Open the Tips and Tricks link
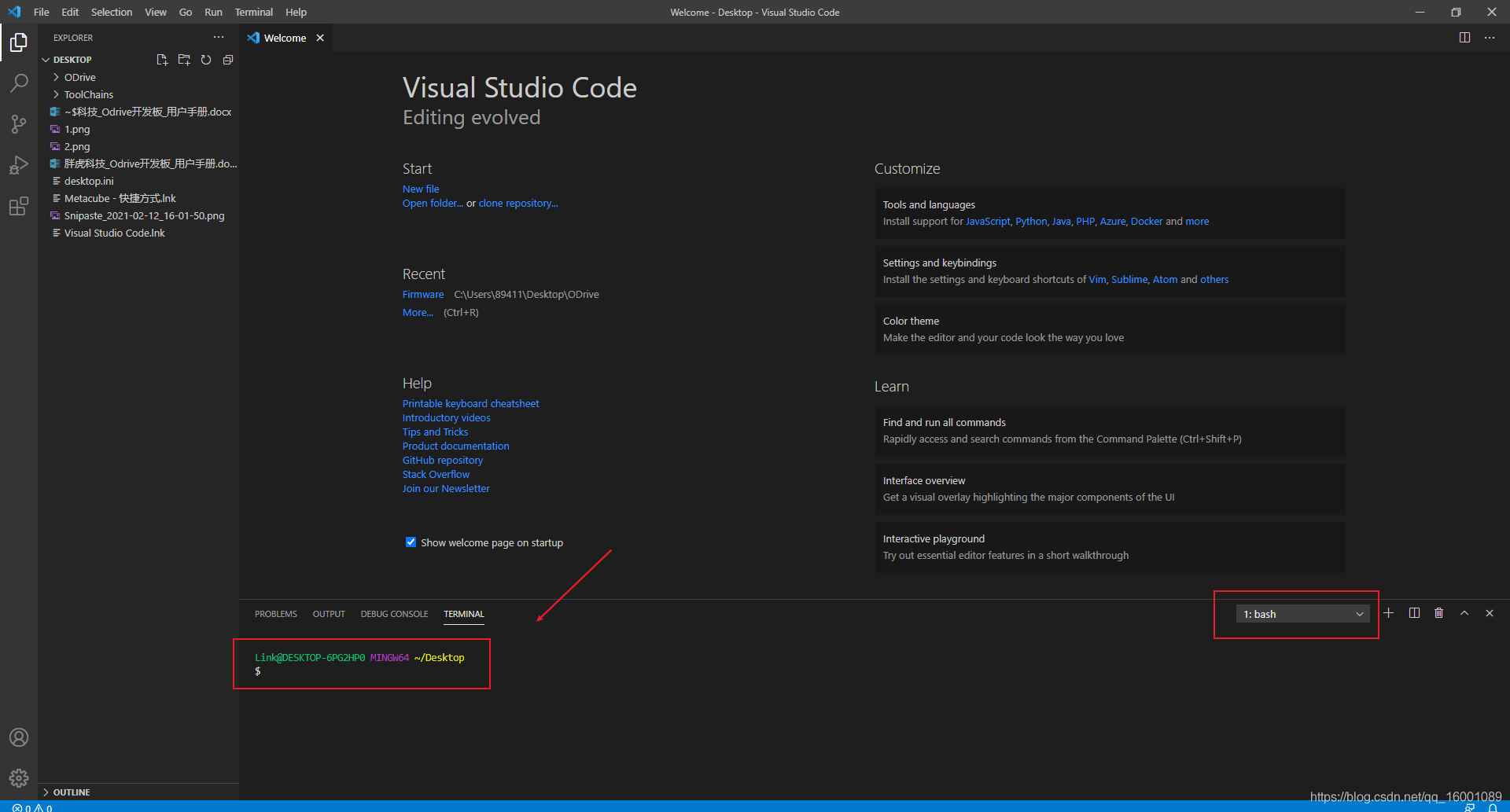This screenshot has height=812, width=1510. 435,432
